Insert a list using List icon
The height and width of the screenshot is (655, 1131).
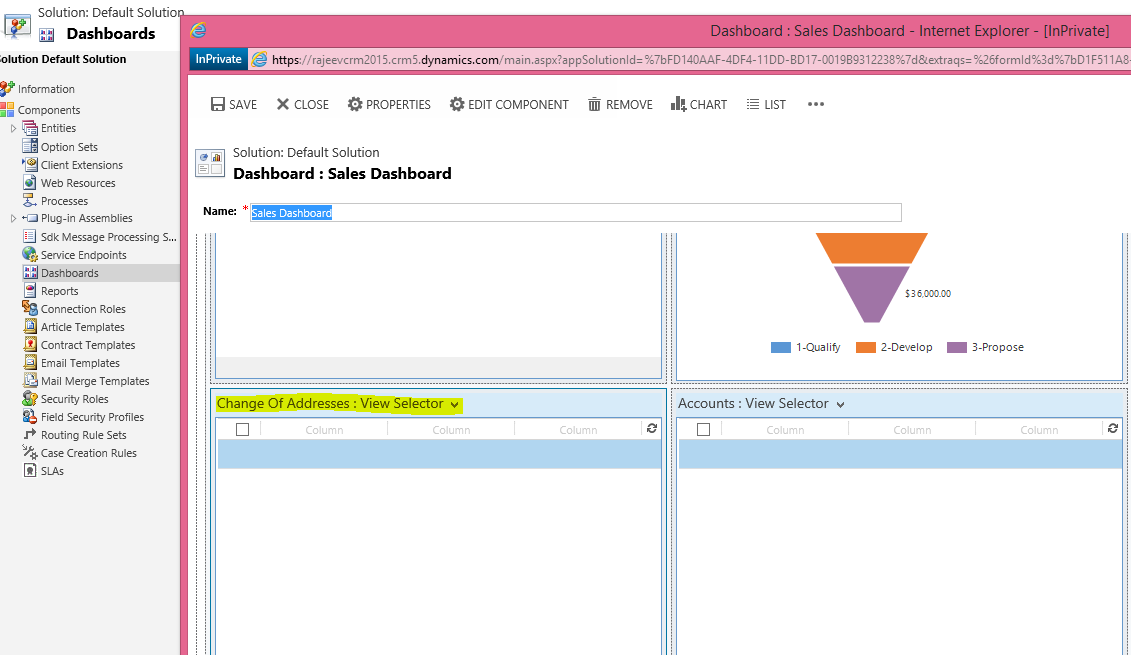point(753,105)
